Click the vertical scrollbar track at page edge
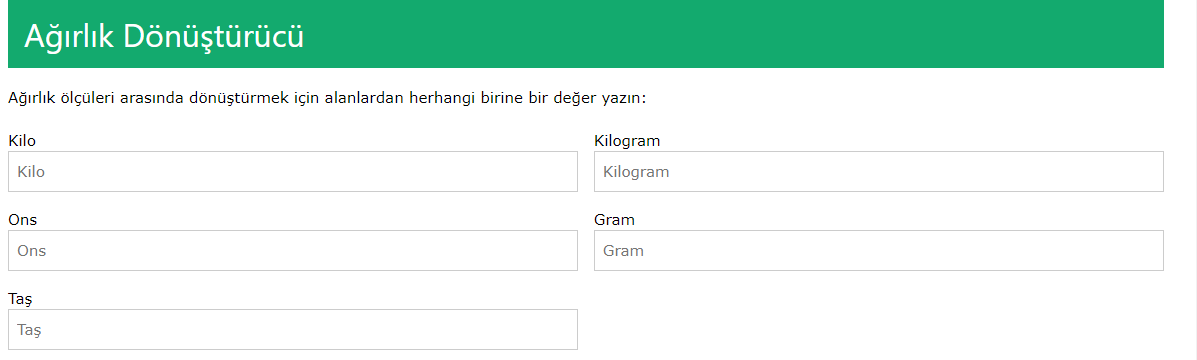Viewport: 1197px width, 360px height. (1190, 180)
